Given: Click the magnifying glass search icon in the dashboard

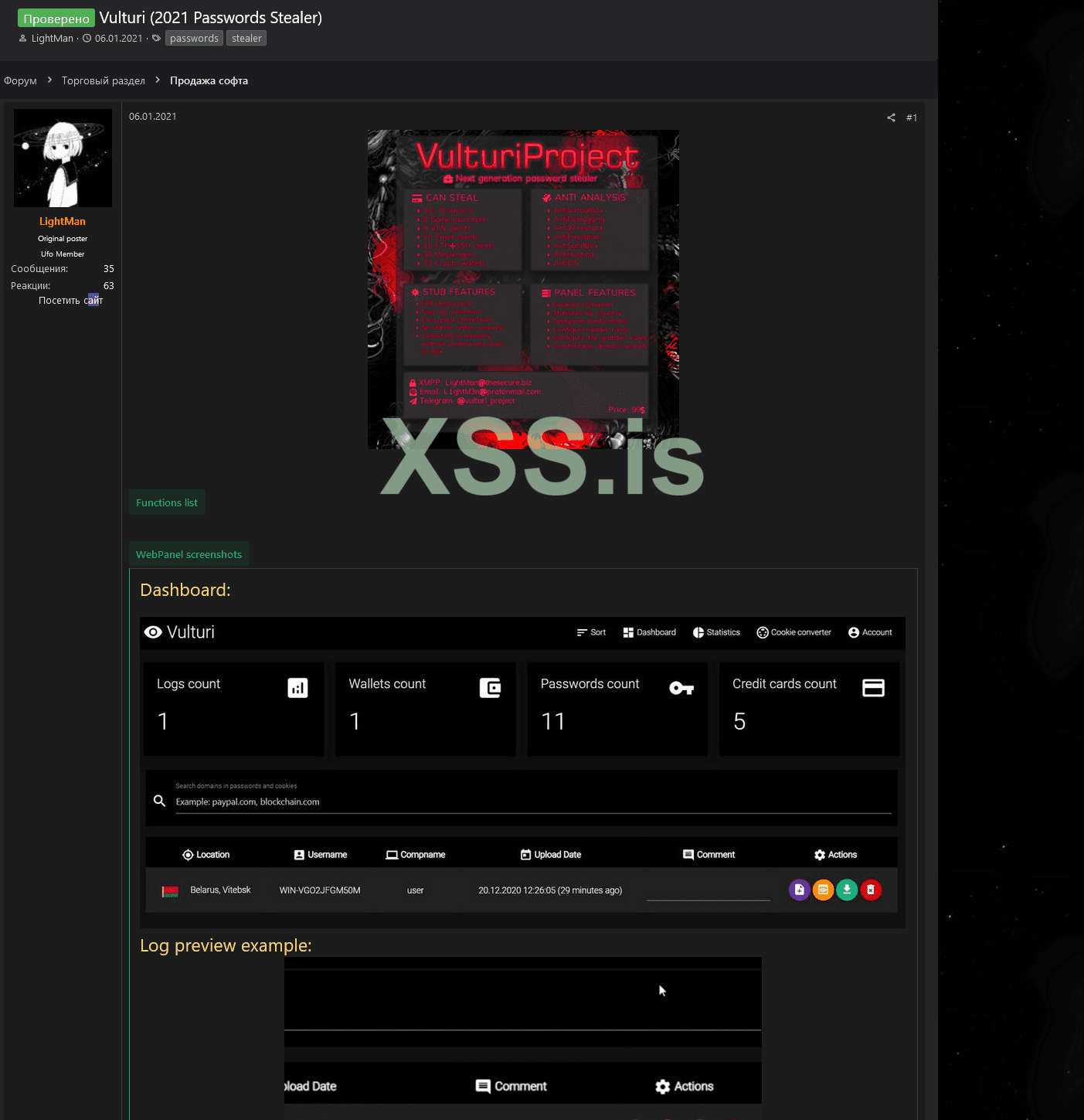Looking at the screenshot, I should click(159, 801).
